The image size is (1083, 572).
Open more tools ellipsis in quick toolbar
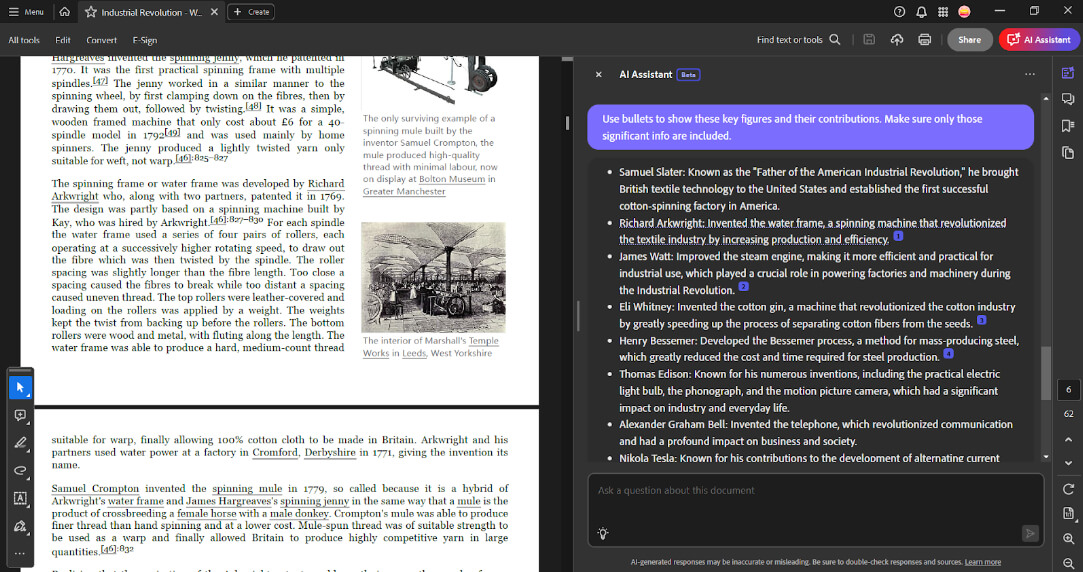(20, 553)
